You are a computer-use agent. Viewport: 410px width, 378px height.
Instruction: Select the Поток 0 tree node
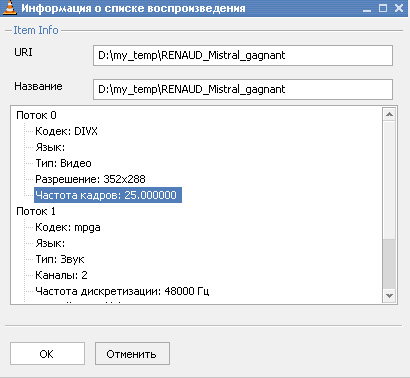pos(36,115)
